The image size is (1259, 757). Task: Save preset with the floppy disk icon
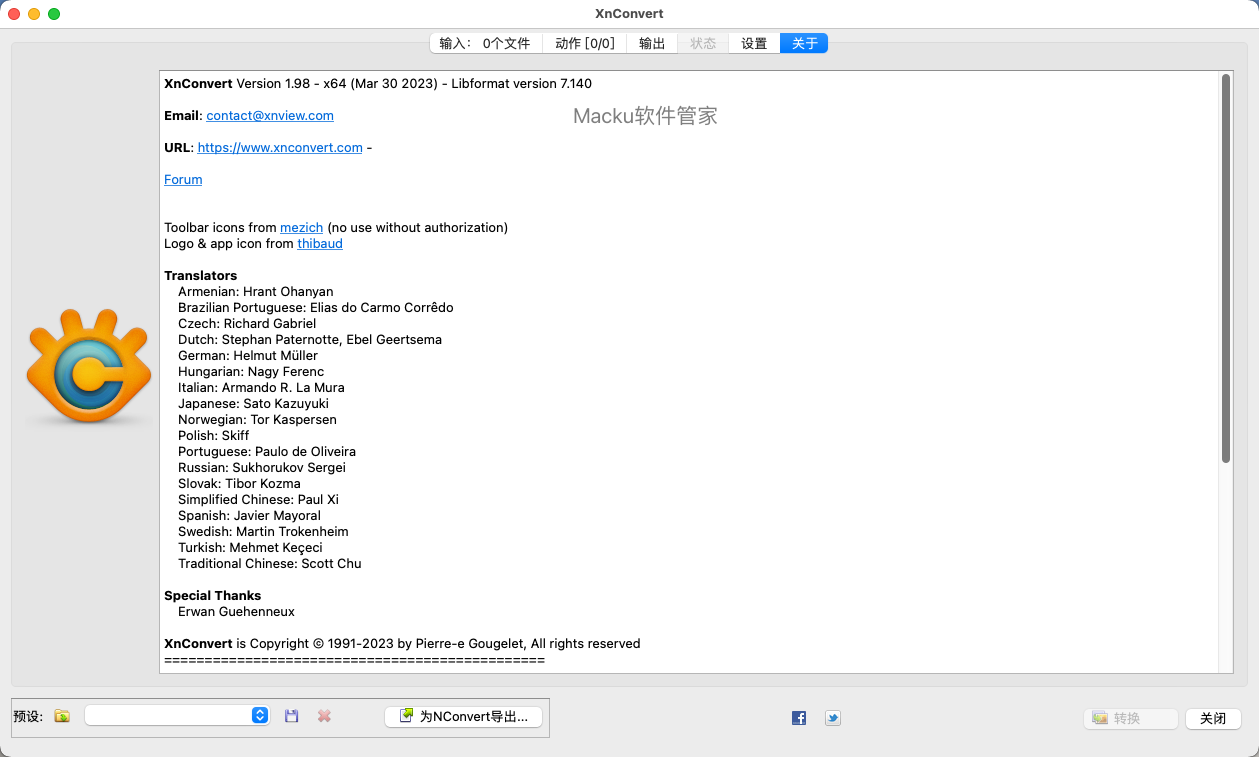pos(292,716)
